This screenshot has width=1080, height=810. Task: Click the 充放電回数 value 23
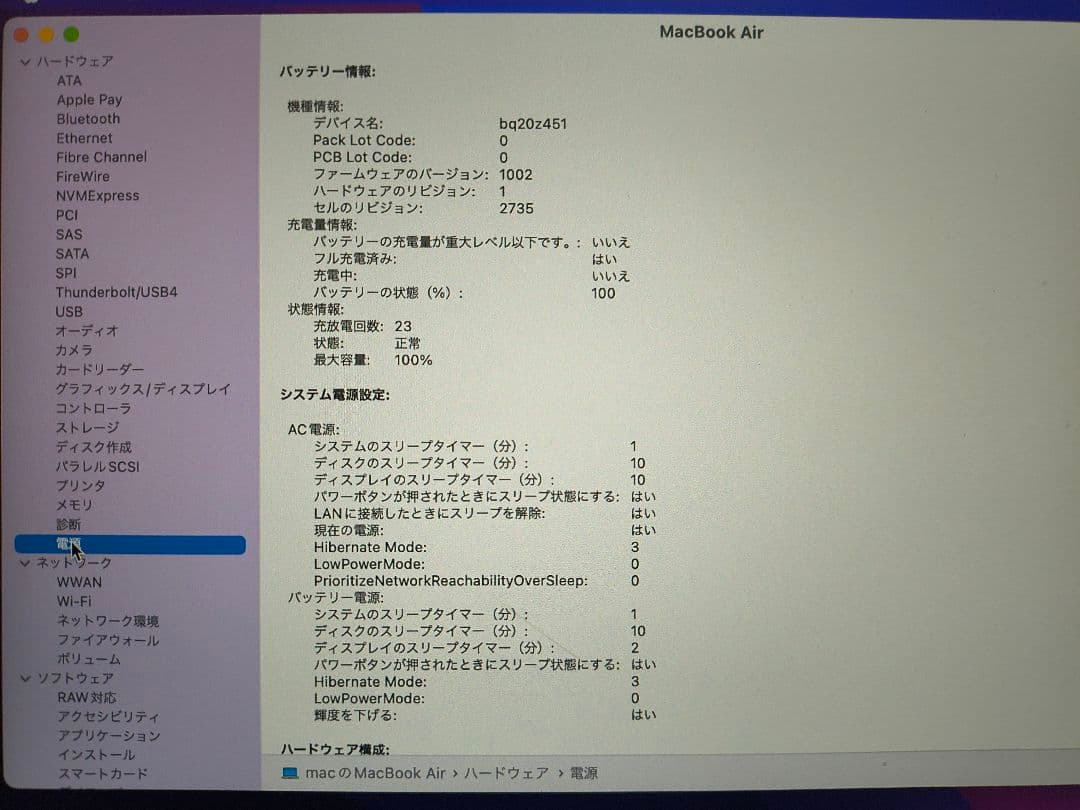pyautogui.click(x=403, y=326)
